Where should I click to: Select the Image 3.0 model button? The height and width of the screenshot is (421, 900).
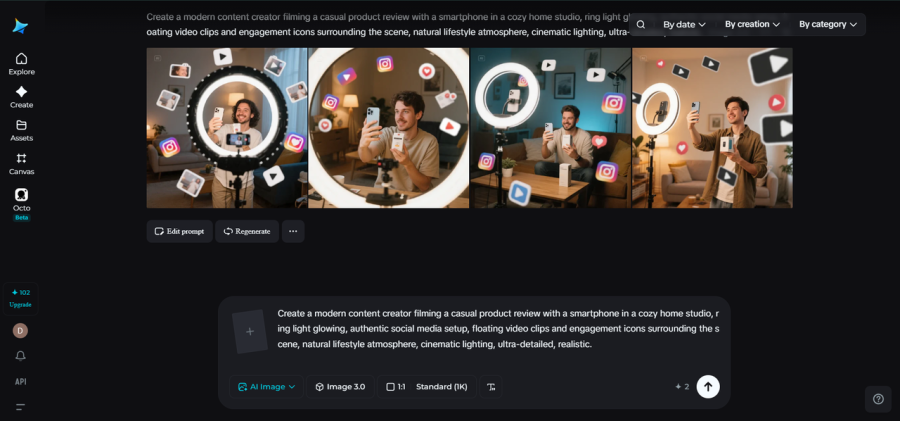(340, 387)
